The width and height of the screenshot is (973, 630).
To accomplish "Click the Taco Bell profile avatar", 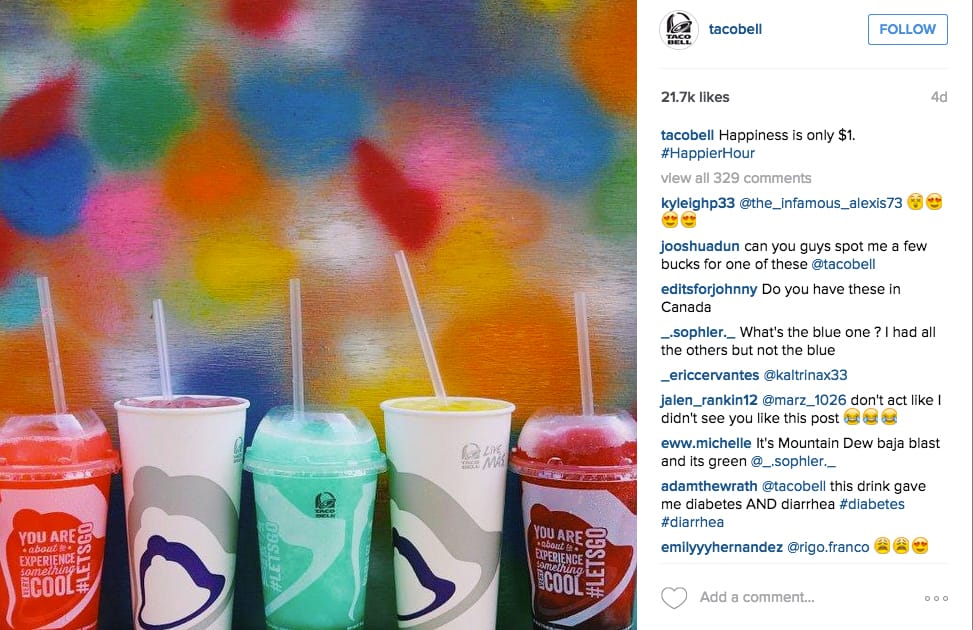I will click(679, 29).
